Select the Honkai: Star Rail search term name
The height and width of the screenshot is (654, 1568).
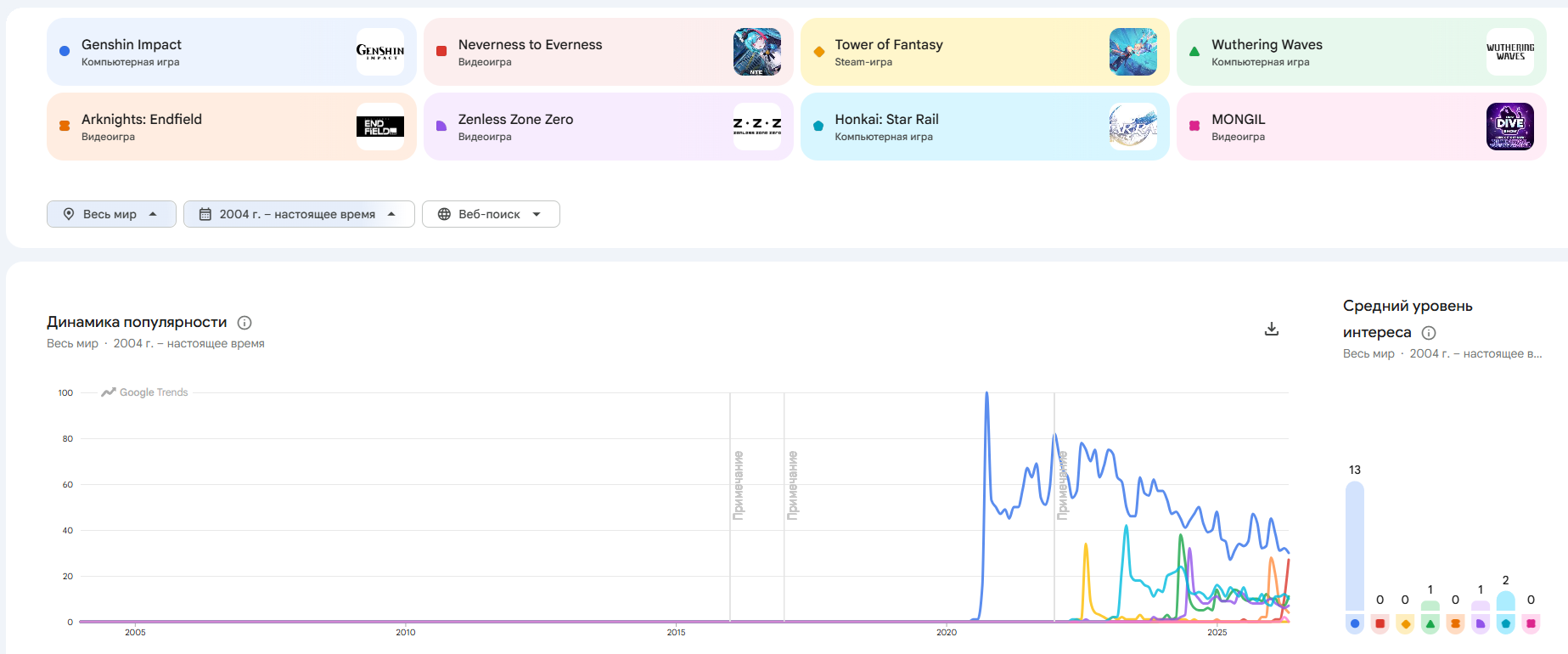pos(886,119)
